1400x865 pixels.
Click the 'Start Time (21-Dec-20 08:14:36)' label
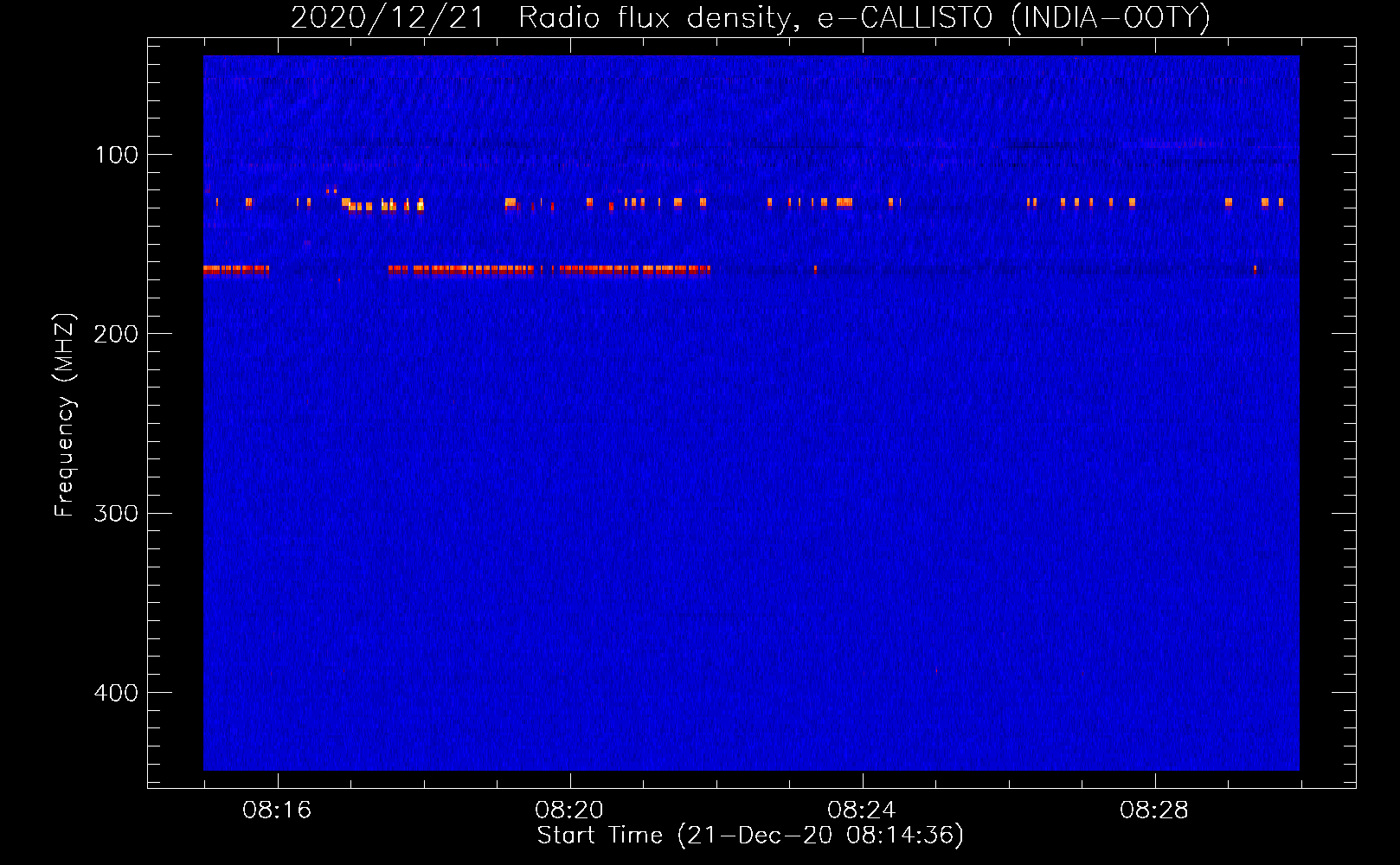point(750,836)
